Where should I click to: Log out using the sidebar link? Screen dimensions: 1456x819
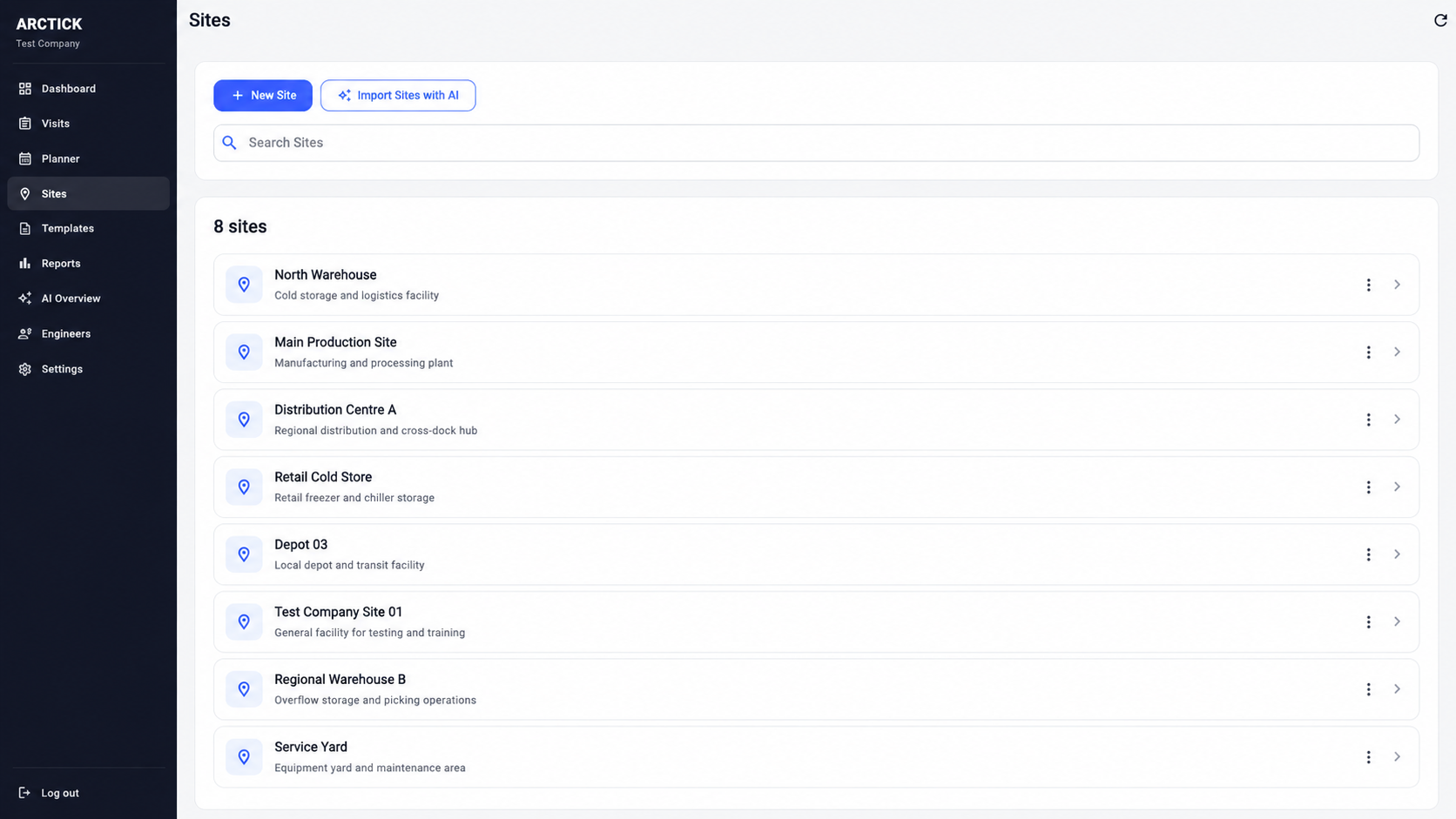coord(49,793)
